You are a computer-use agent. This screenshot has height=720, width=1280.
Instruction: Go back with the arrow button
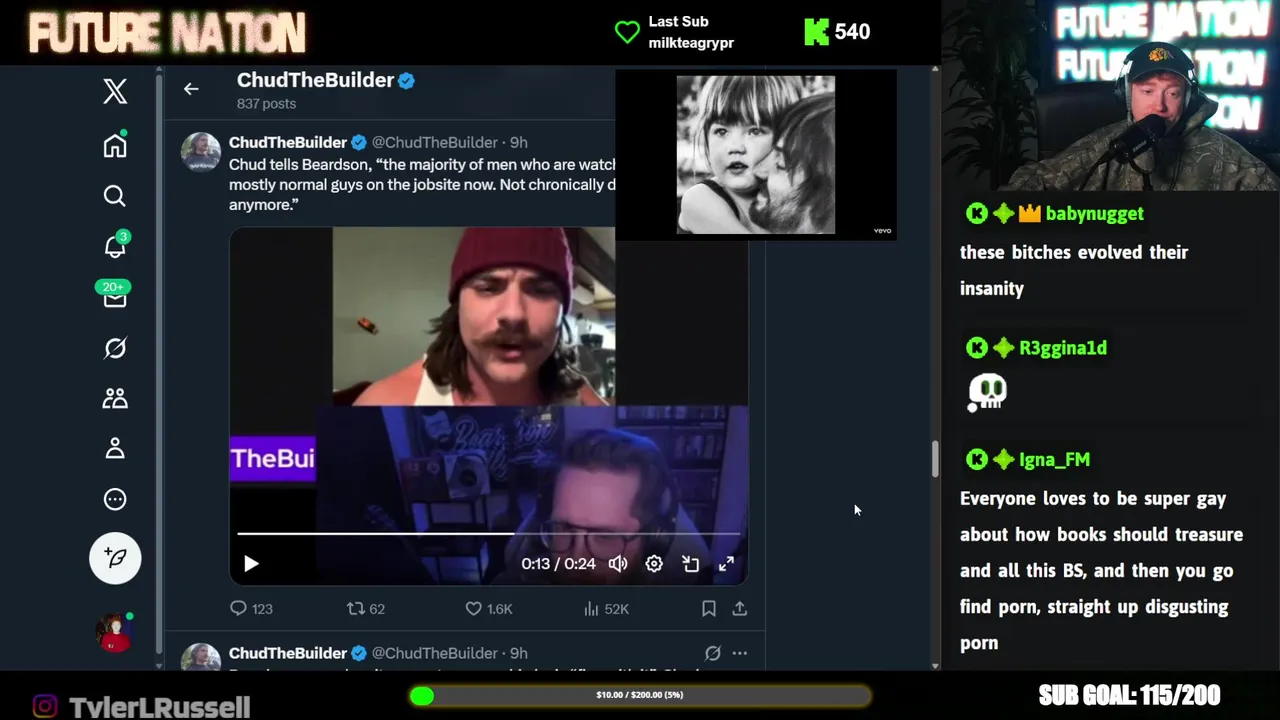[191, 89]
